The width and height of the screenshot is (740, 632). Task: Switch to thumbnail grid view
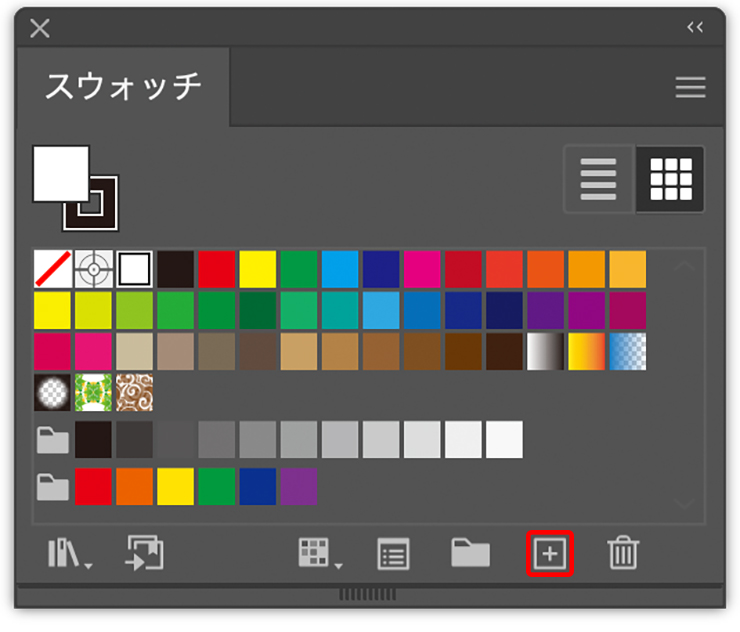click(670, 180)
